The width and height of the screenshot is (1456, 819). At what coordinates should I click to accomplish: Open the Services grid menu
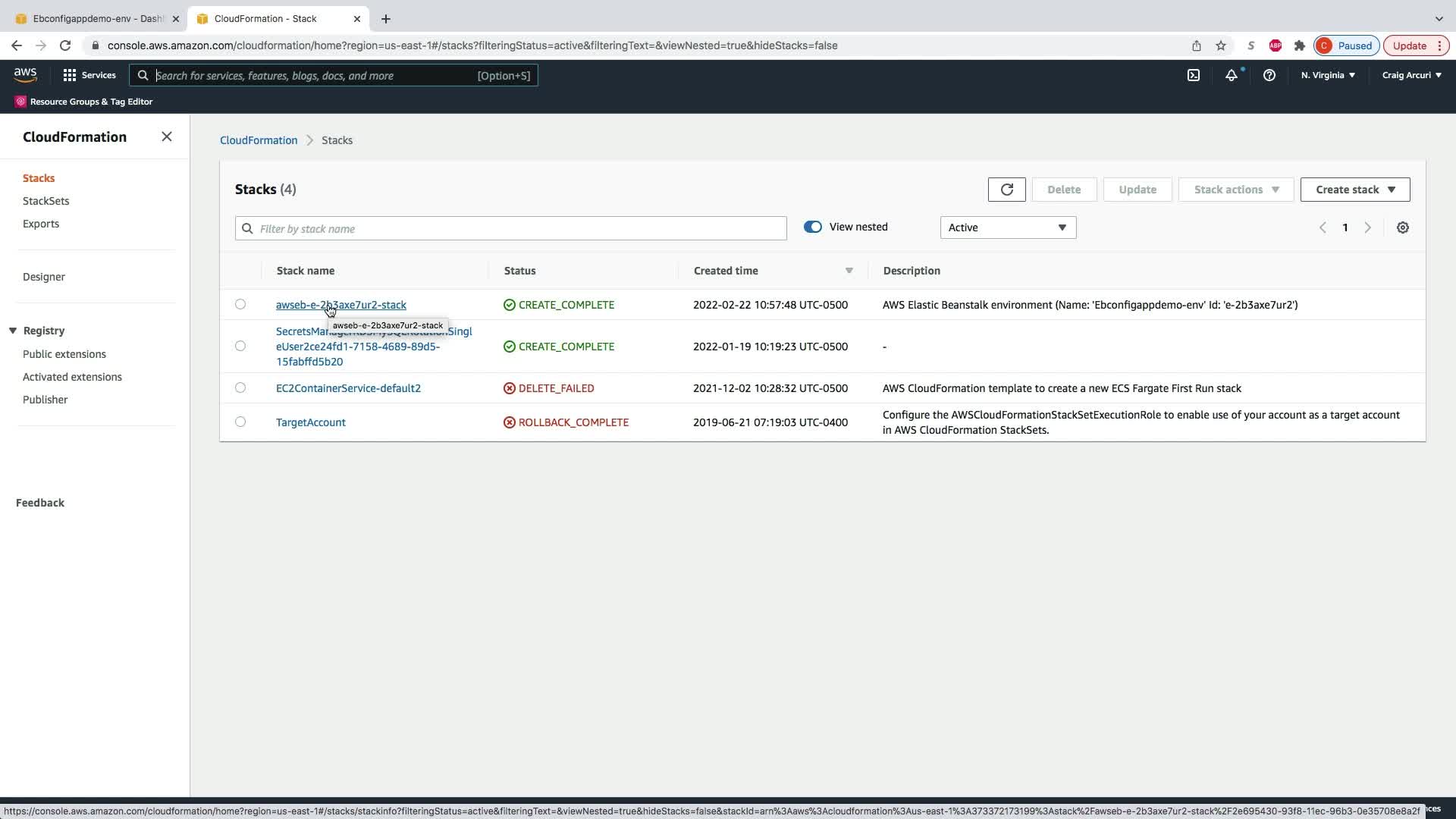(89, 75)
